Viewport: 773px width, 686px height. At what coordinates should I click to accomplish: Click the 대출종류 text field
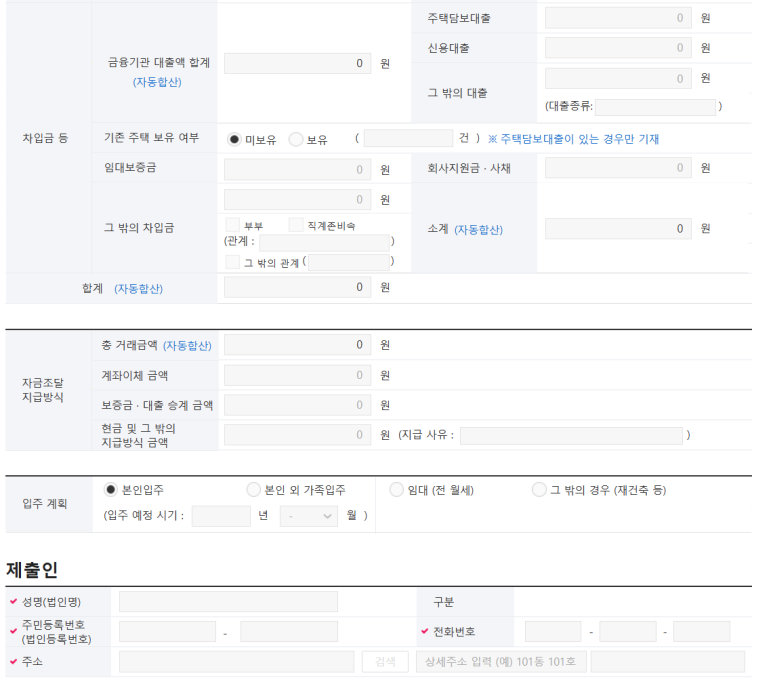click(x=655, y=107)
